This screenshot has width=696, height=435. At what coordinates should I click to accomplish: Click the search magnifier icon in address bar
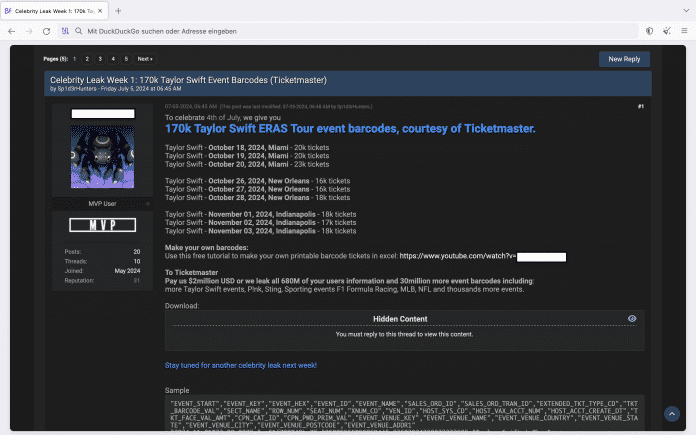[79, 31]
